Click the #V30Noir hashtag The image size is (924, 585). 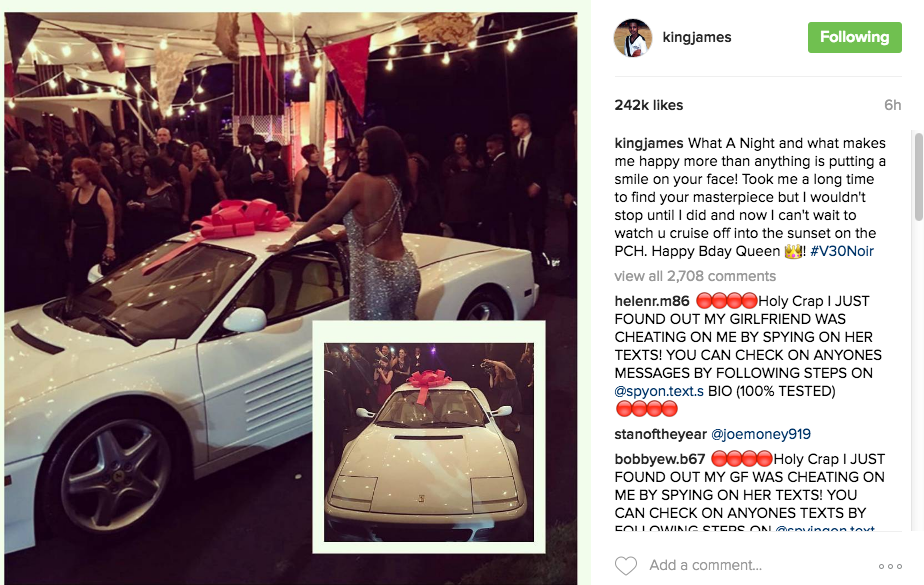point(842,251)
